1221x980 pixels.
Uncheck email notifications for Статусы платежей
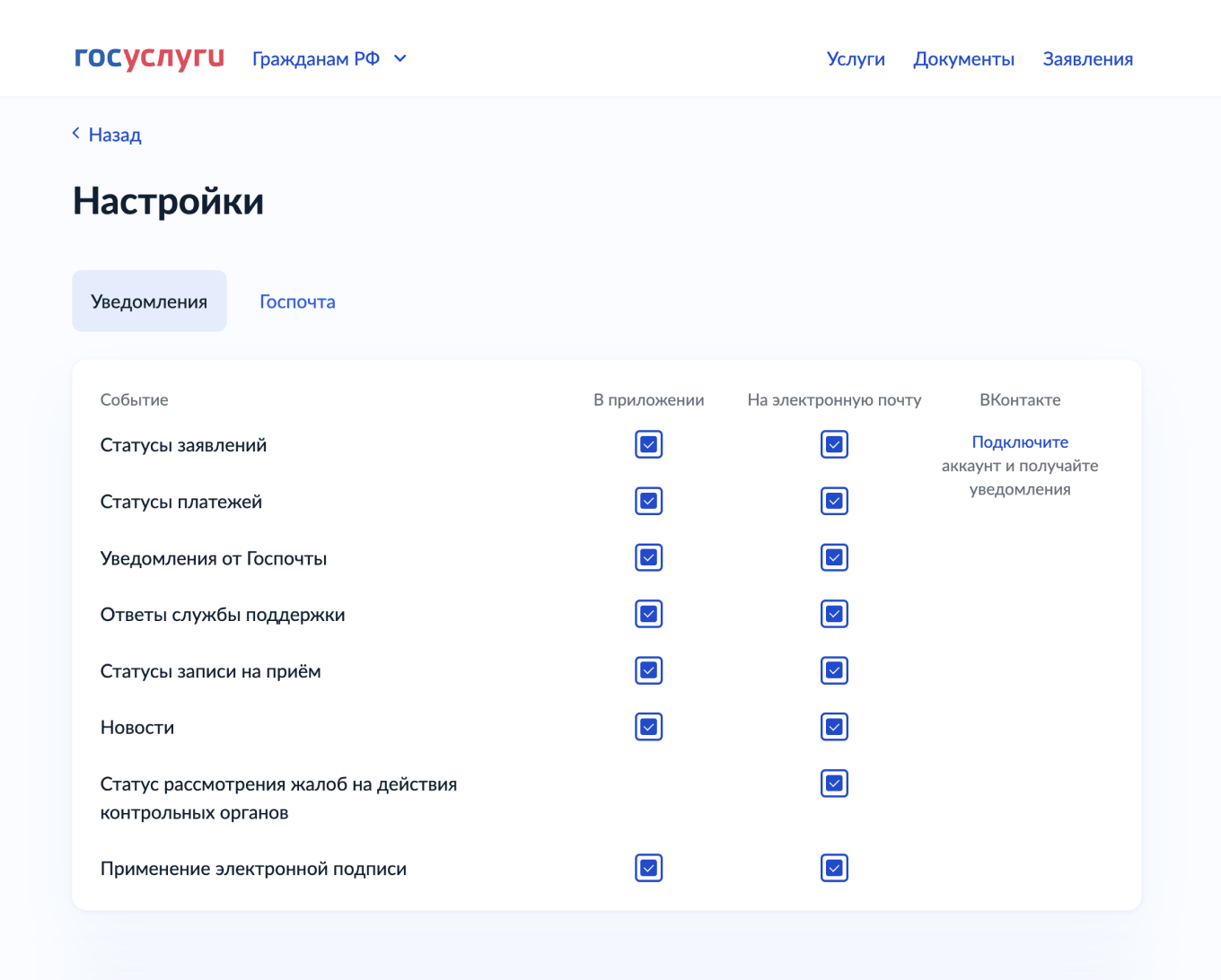pos(834,501)
